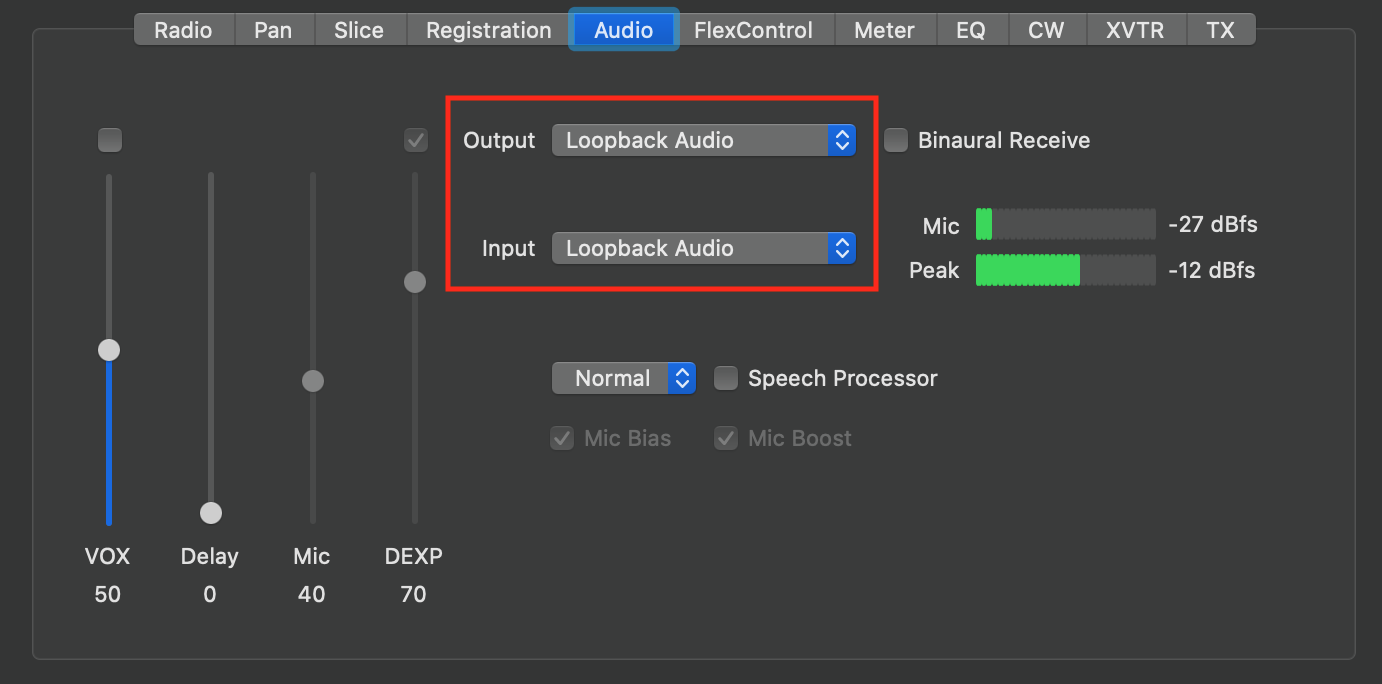Enable Binaural Receive
1382x684 pixels.
pyautogui.click(x=895, y=140)
